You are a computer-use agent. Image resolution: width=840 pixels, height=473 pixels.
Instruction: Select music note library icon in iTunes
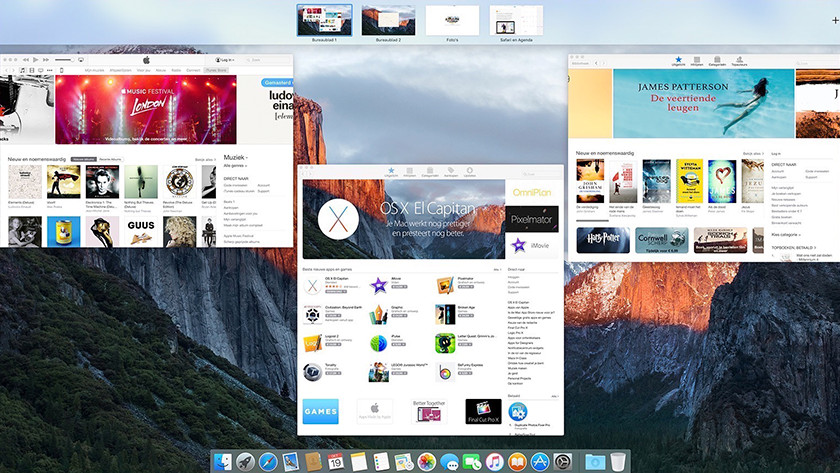(x=22, y=70)
